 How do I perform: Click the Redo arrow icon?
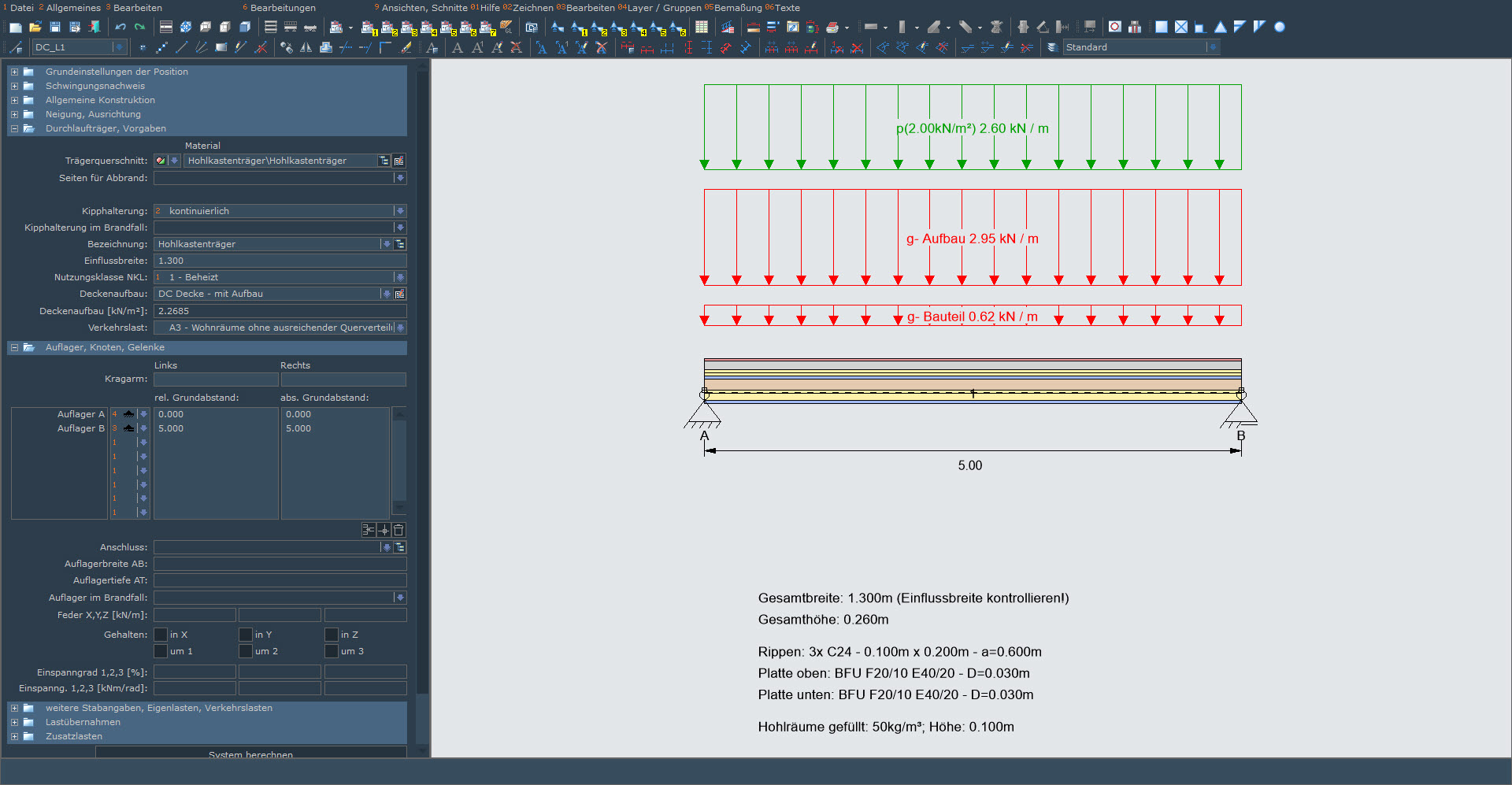(x=139, y=27)
